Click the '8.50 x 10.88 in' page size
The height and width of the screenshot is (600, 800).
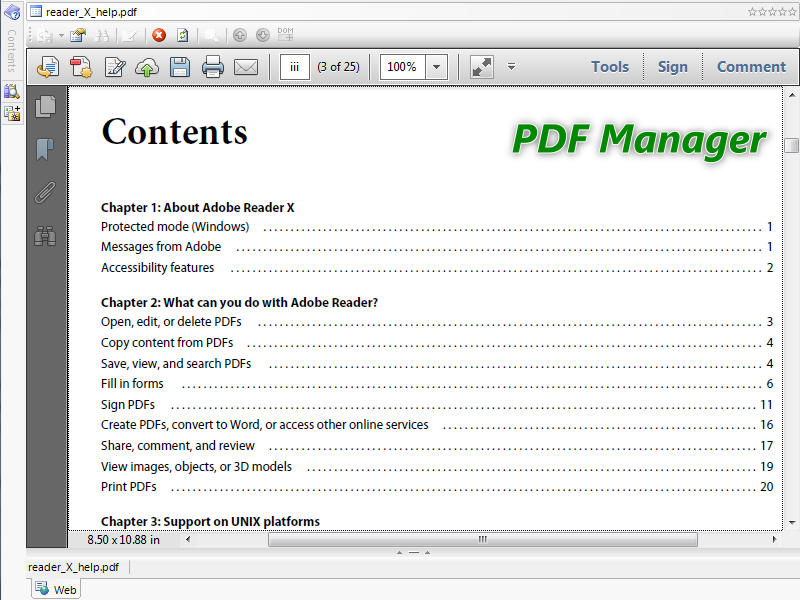[123, 540]
